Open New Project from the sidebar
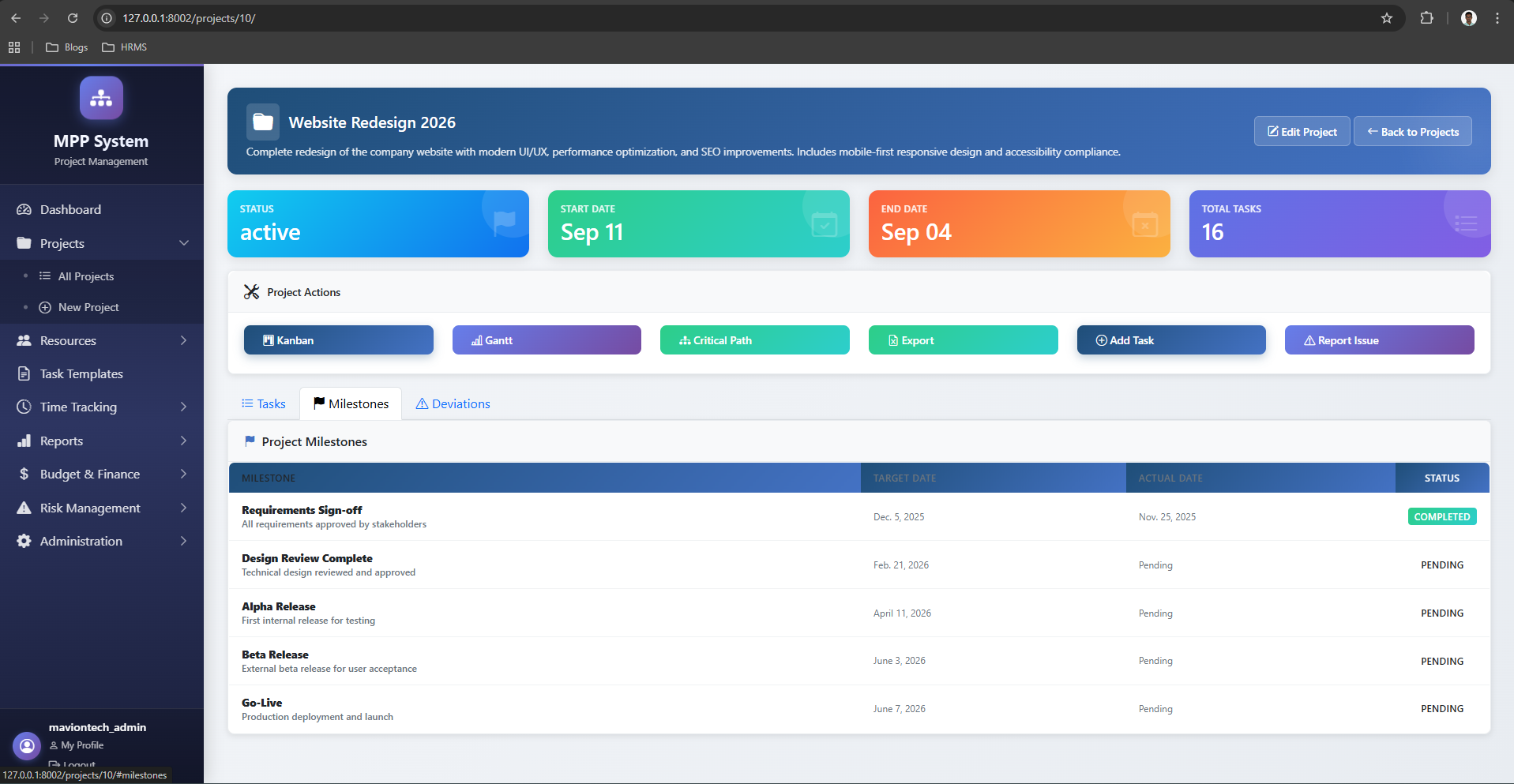 (x=88, y=308)
